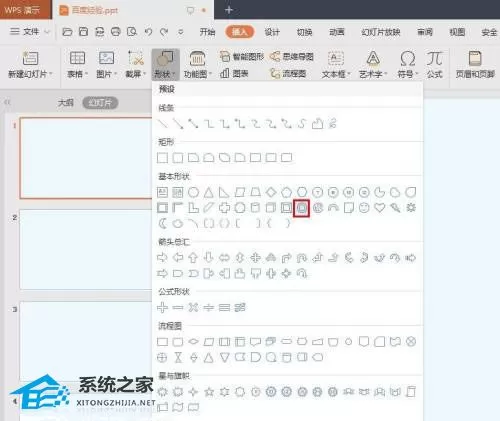Pick the heart shape in basic shapes

(x=380, y=208)
